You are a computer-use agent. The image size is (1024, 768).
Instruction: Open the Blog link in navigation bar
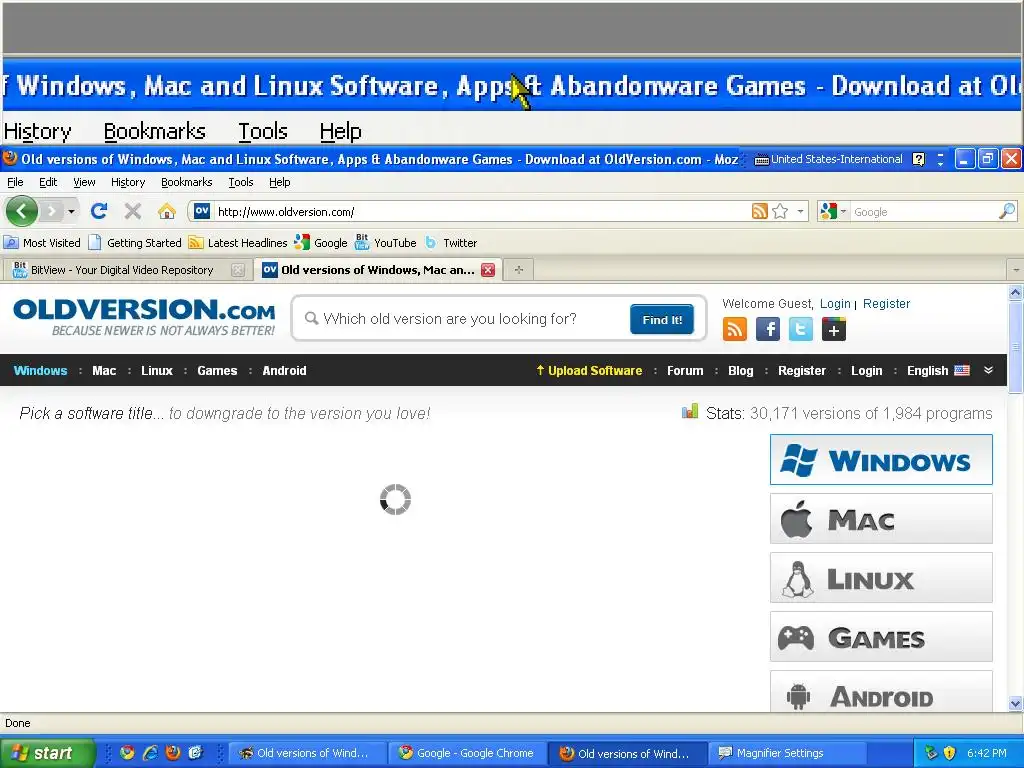tap(741, 370)
